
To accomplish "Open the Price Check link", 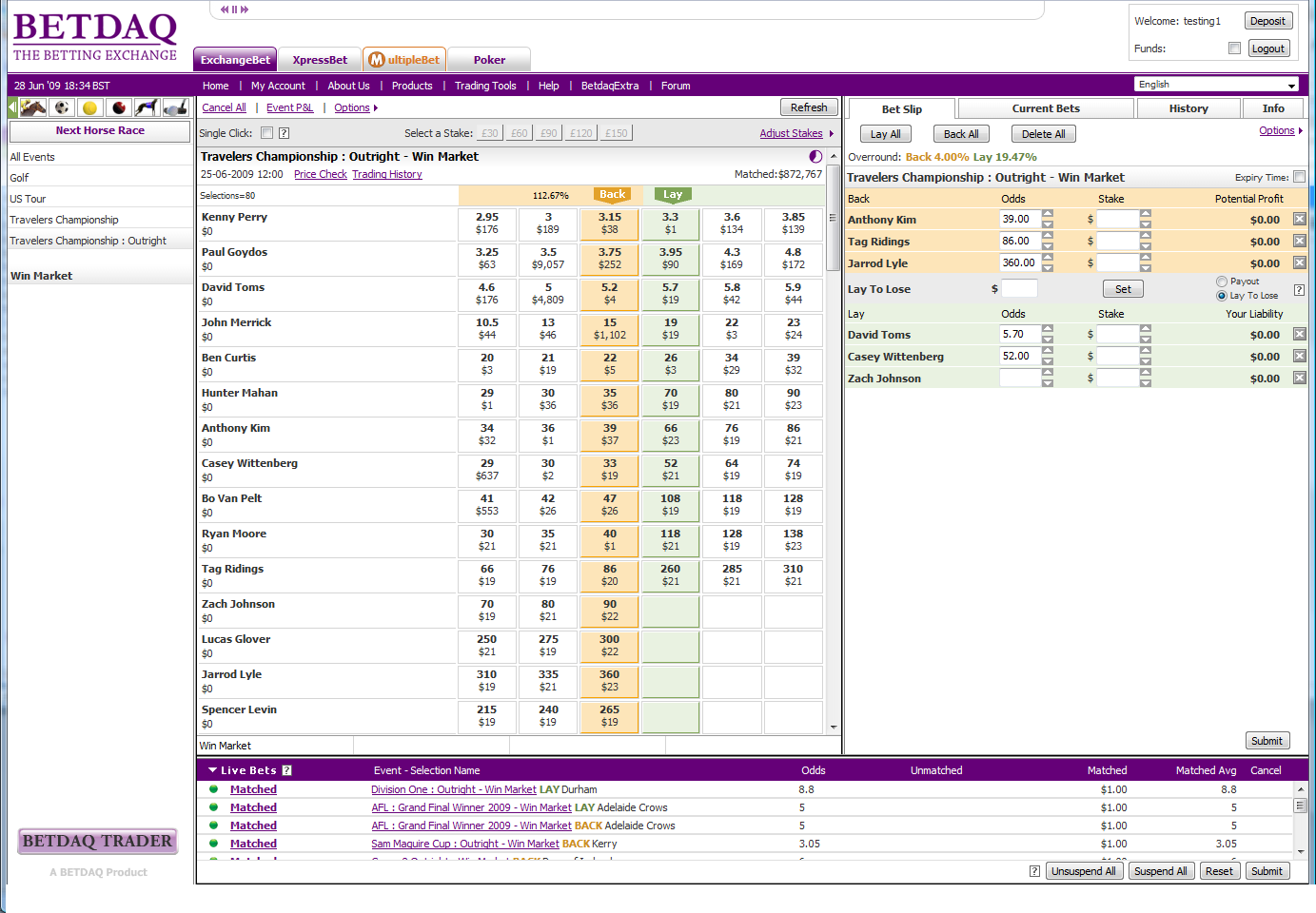I will click(321, 175).
